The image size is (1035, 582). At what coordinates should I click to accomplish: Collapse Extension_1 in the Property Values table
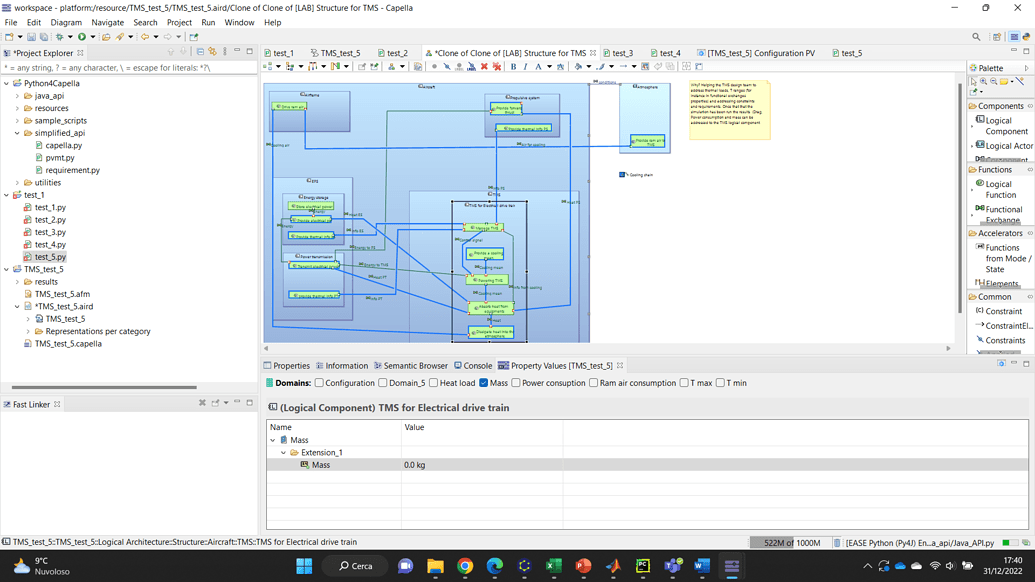(282, 451)
